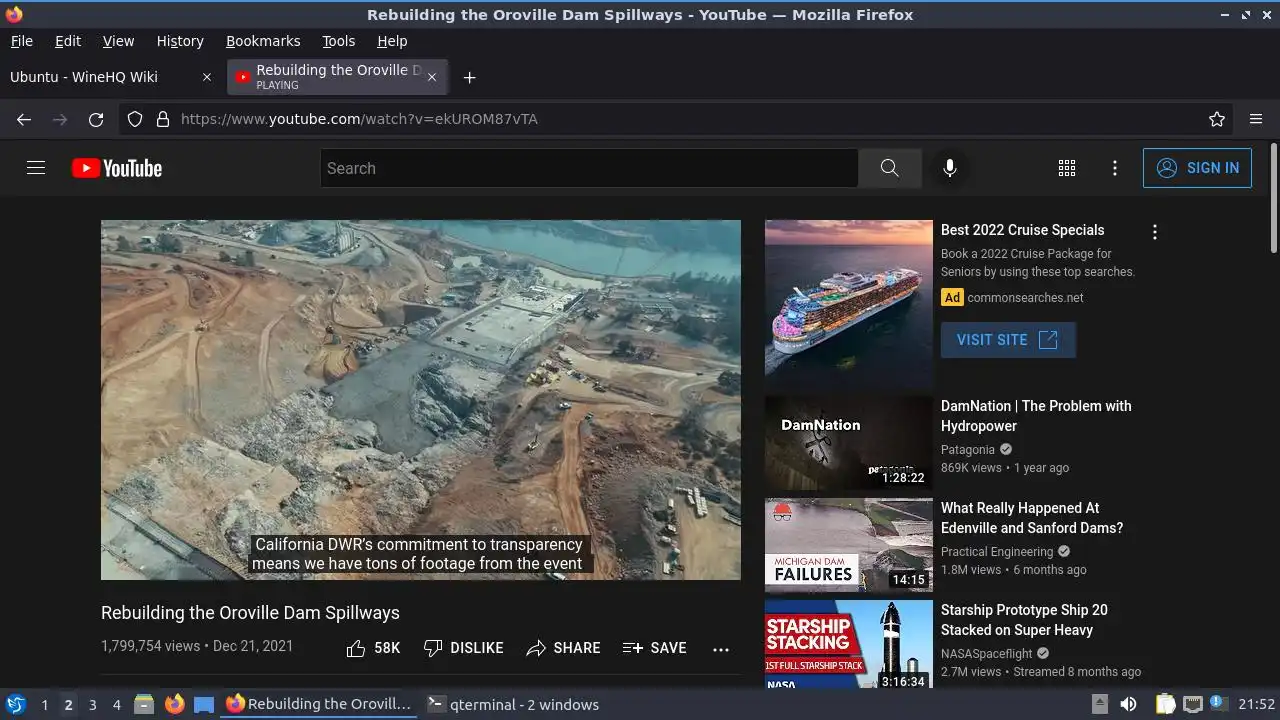Bookmark this page with the star

coord(1217,119)
